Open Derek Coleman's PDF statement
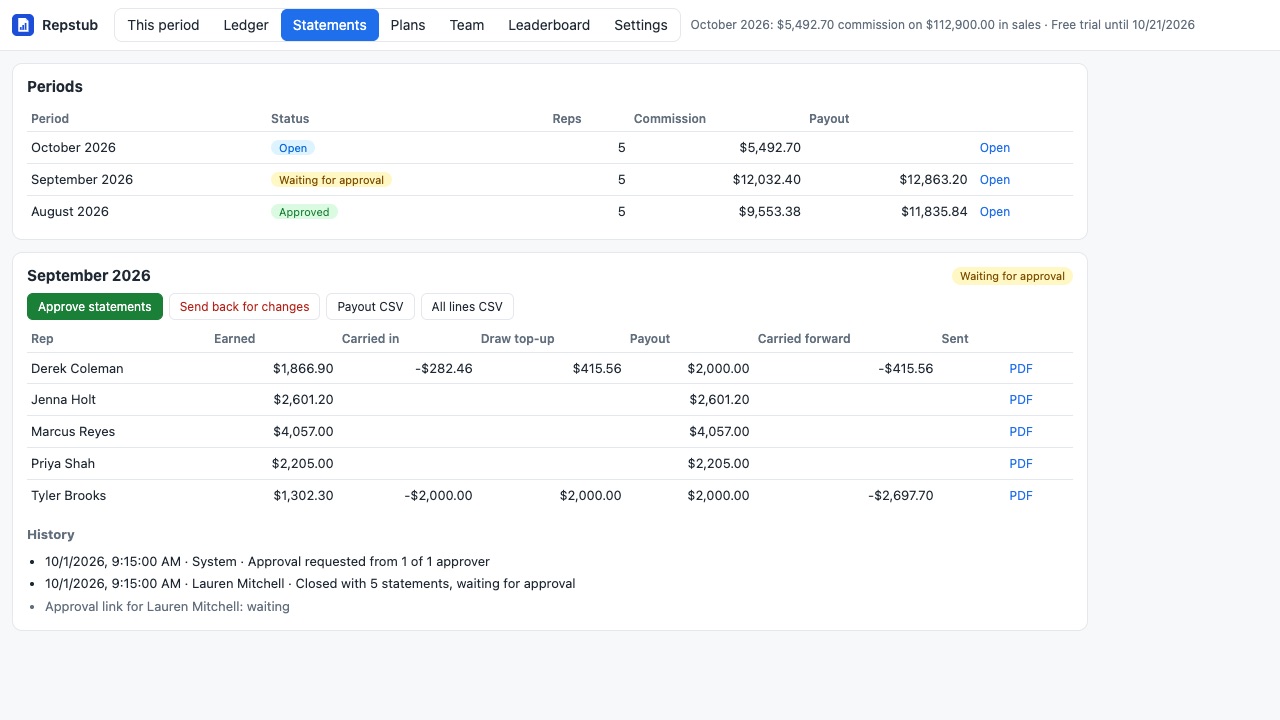 (1021, 369)
